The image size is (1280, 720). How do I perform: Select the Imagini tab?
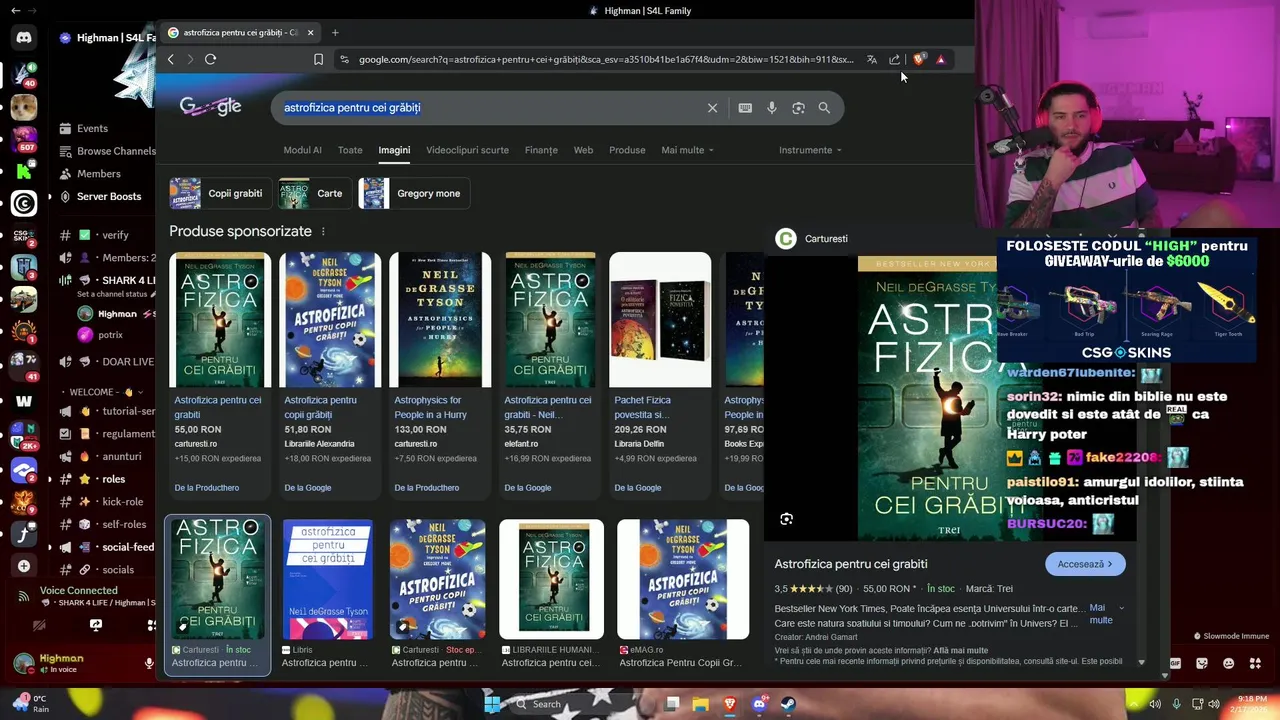coord(394,150)
